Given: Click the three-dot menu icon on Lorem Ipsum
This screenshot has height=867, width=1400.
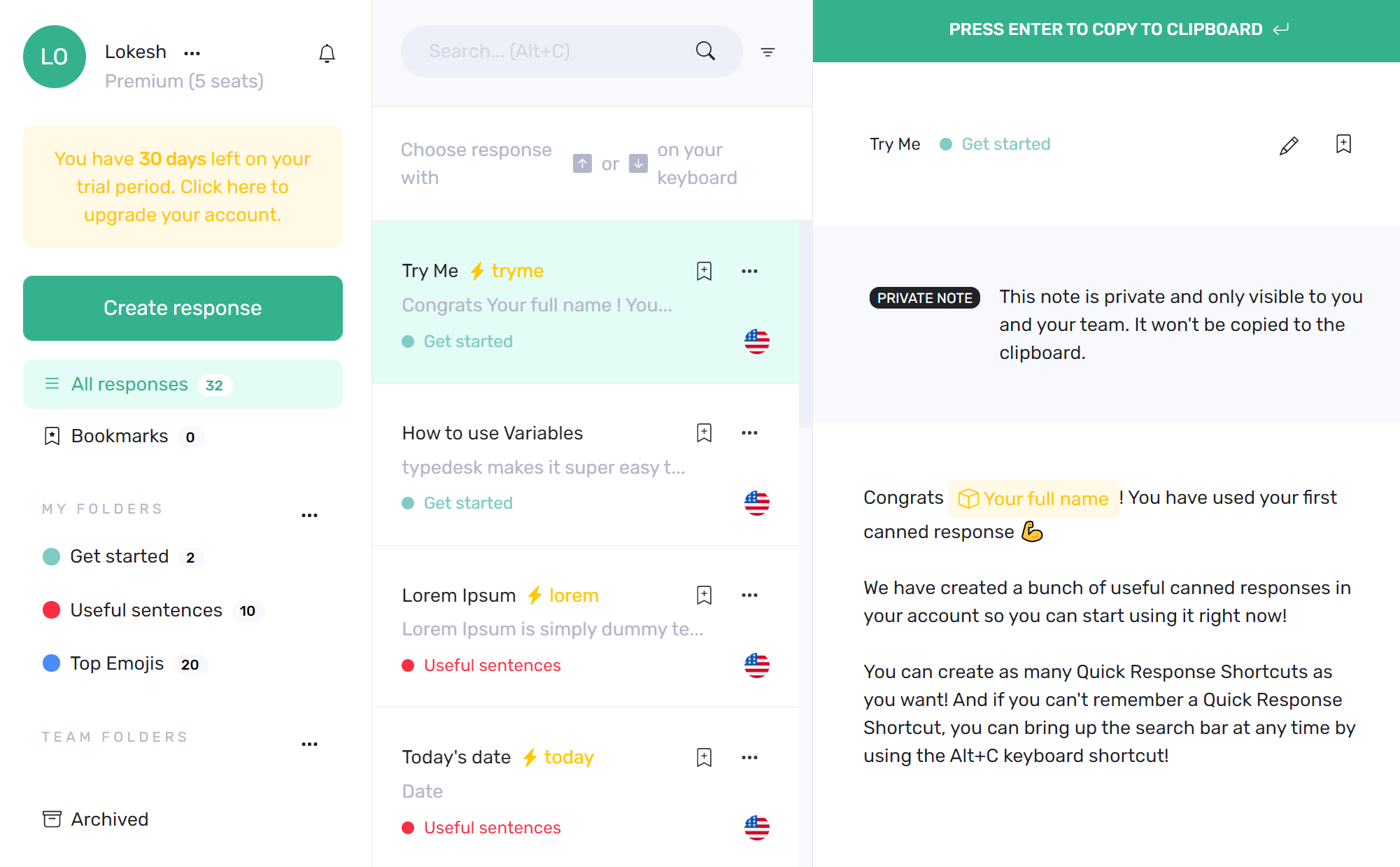Looking at the screenshot, I should [x=750, y=595].
